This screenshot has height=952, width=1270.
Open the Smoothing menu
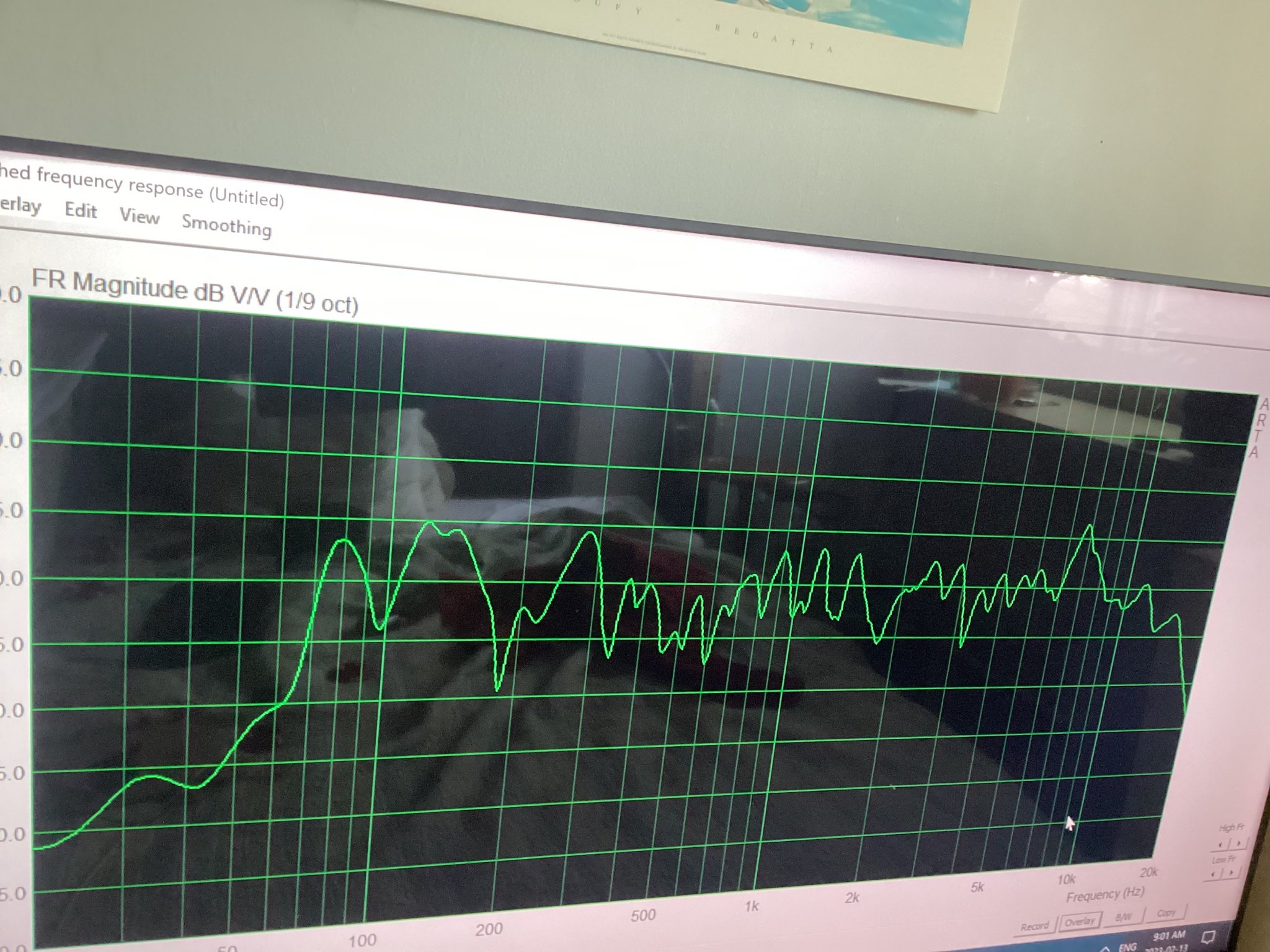coord(226,225)
